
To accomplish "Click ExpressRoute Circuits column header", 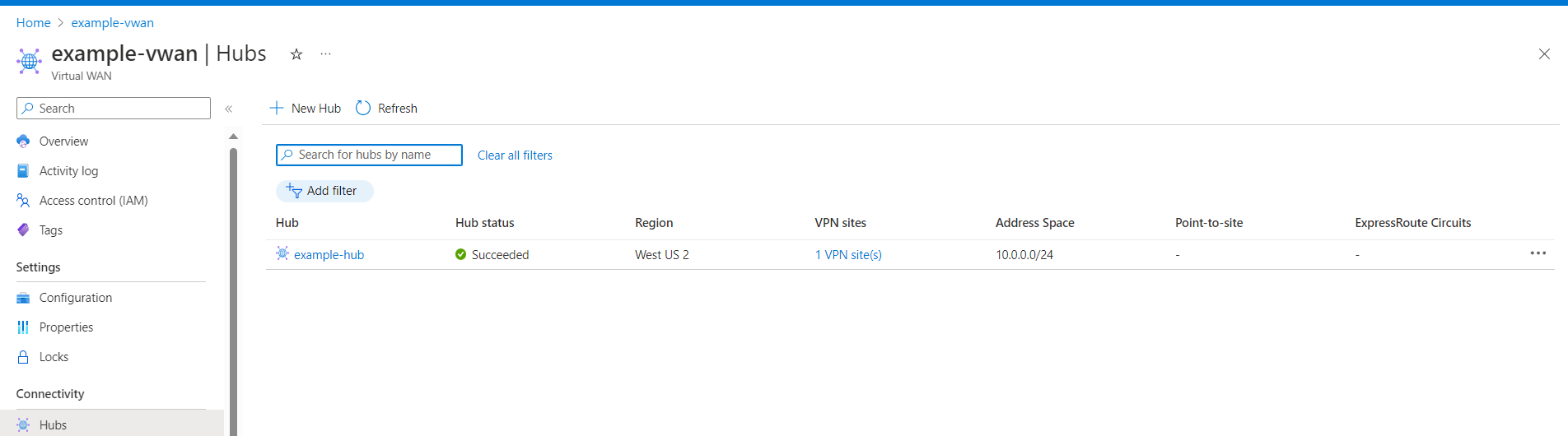I will [1413, 223].
